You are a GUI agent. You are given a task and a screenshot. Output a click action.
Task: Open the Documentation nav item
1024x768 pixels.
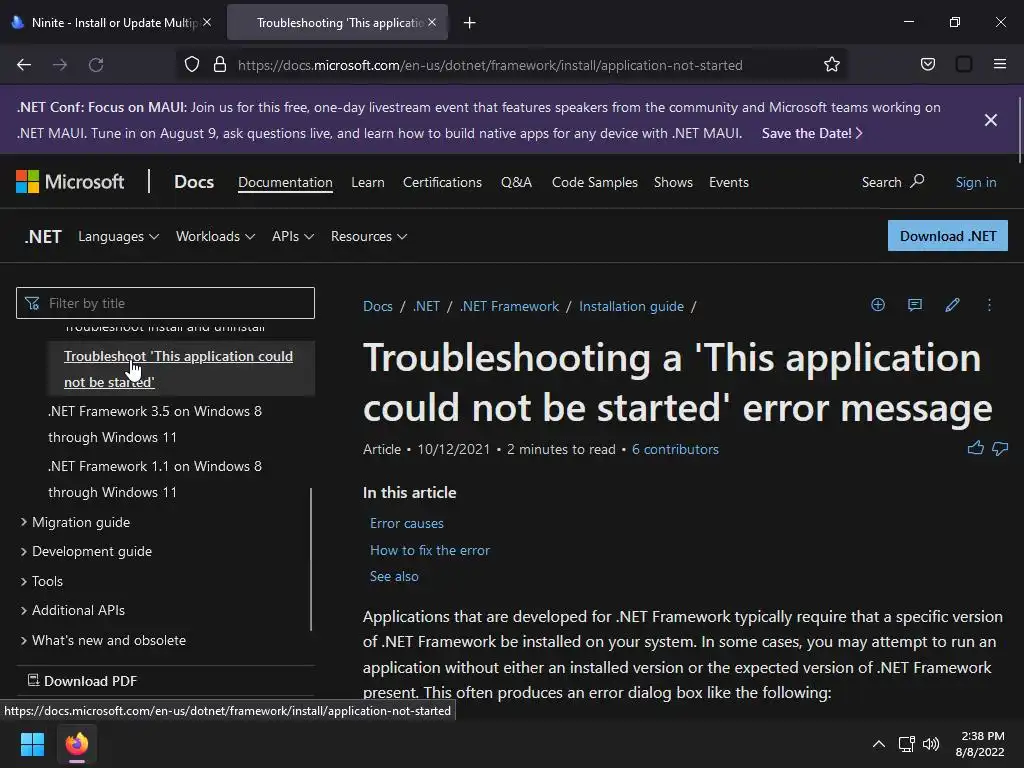(285, 182)
